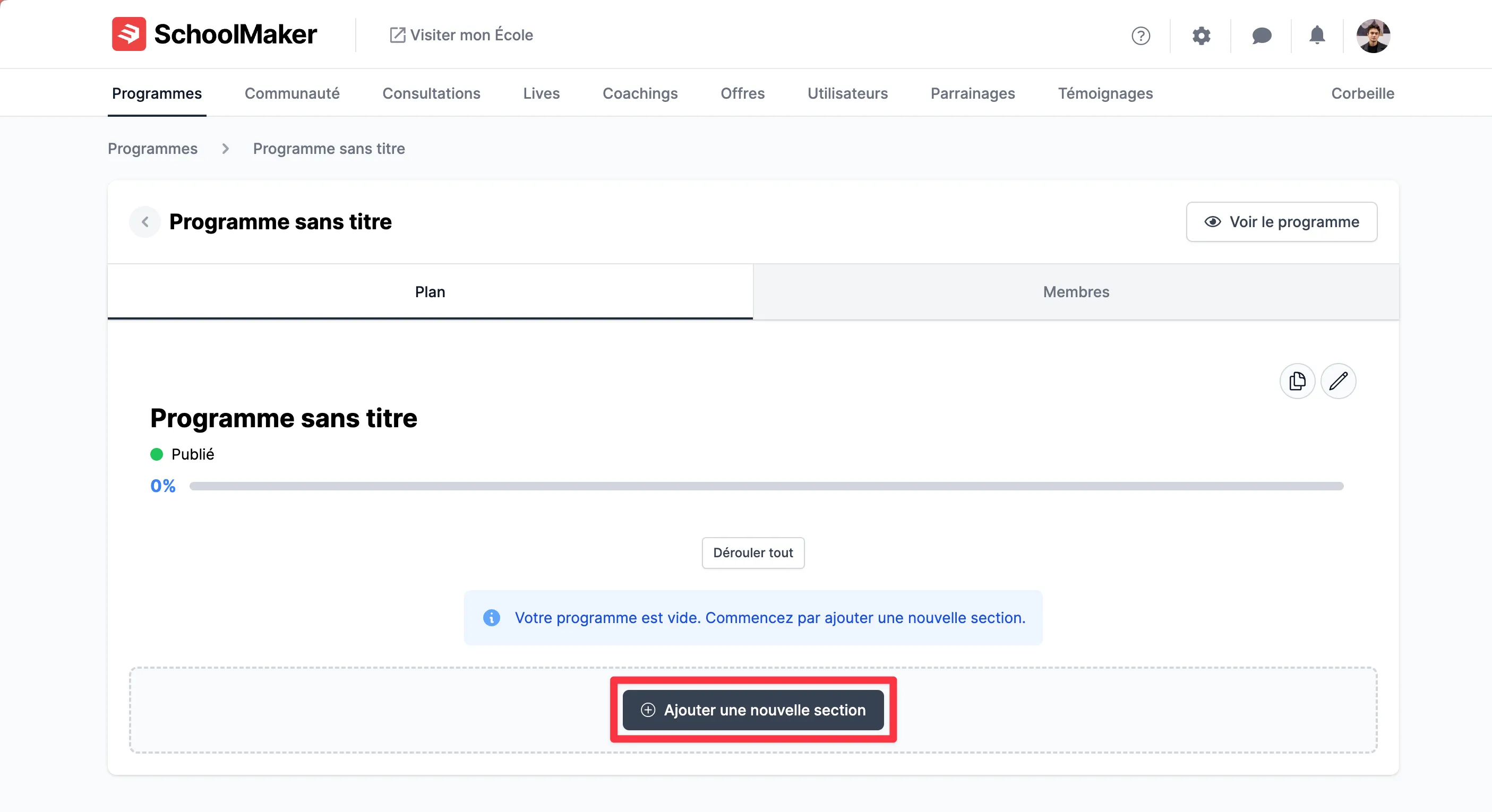
Task: Open notifications bell icon
Action: tap(1317, 36)
